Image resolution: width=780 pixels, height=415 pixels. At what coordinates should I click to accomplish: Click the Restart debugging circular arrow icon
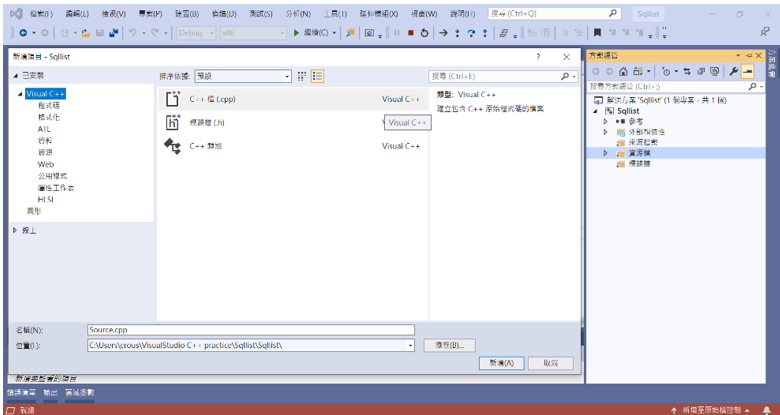coord(424,33)
